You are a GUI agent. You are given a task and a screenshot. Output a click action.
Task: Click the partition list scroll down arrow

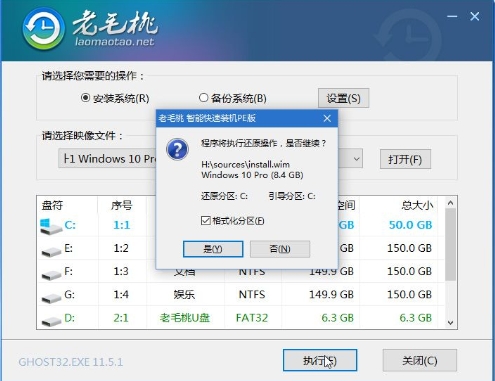451,323
